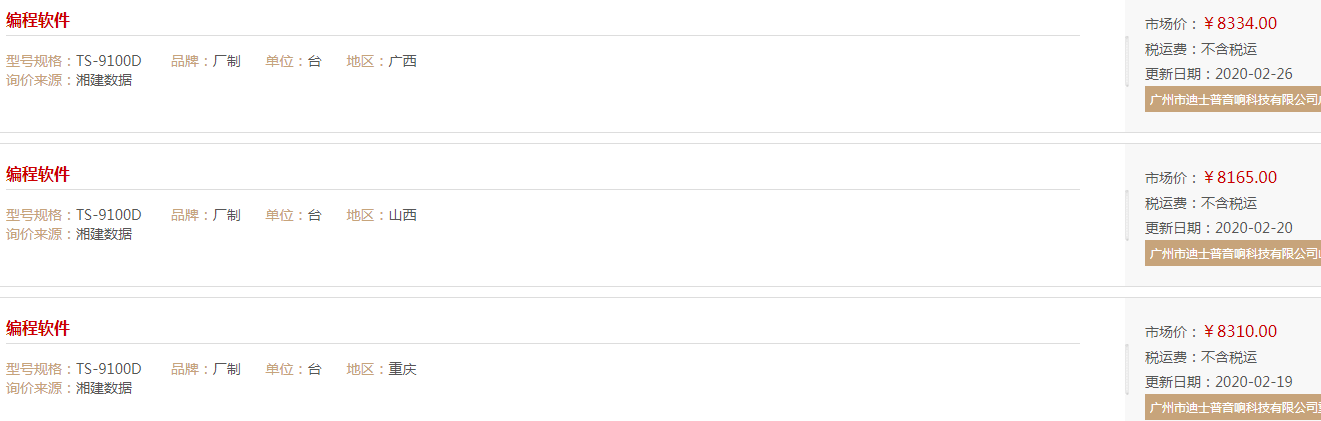This screenshot has width=1321, height=421.
Task: Click the TS-9100D model text in the 广西 entry
Action: point(109,61)
